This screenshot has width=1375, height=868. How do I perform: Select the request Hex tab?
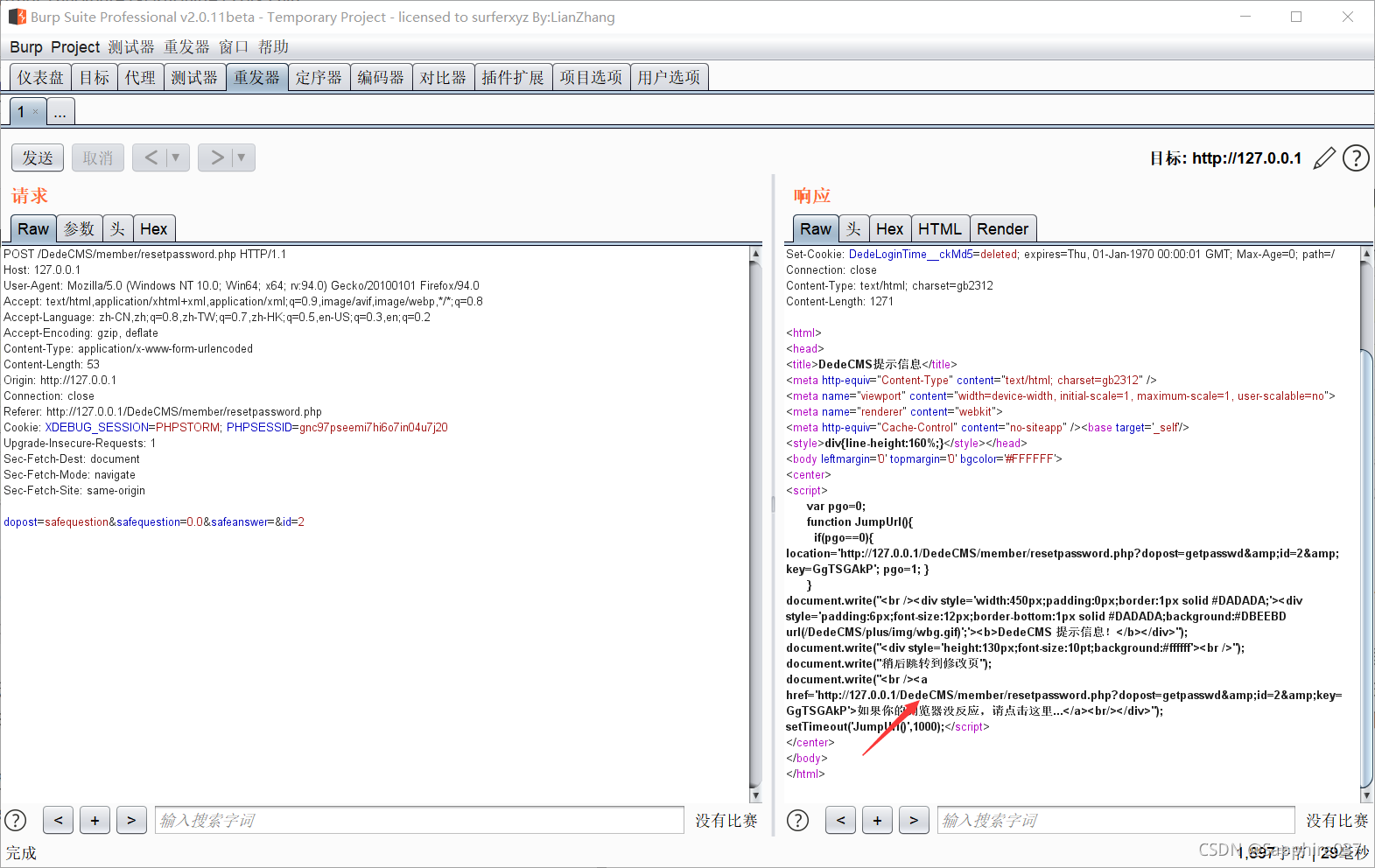click(154, 229)
